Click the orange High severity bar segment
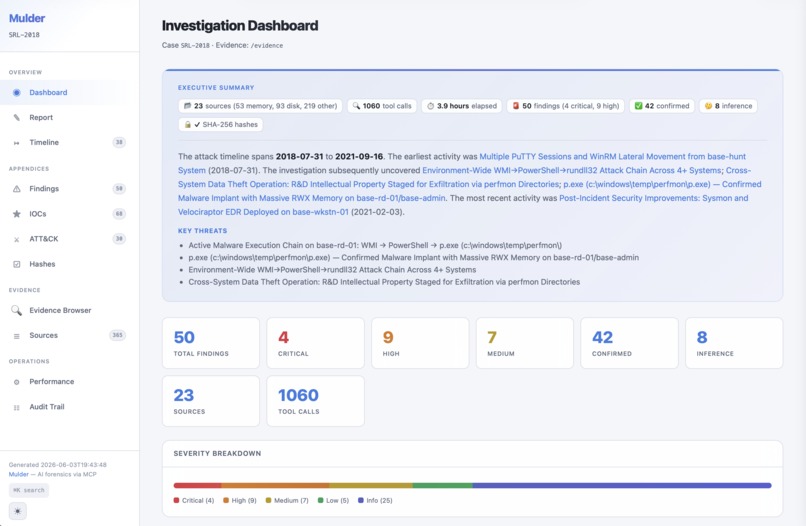 click(x=275, y=485)
